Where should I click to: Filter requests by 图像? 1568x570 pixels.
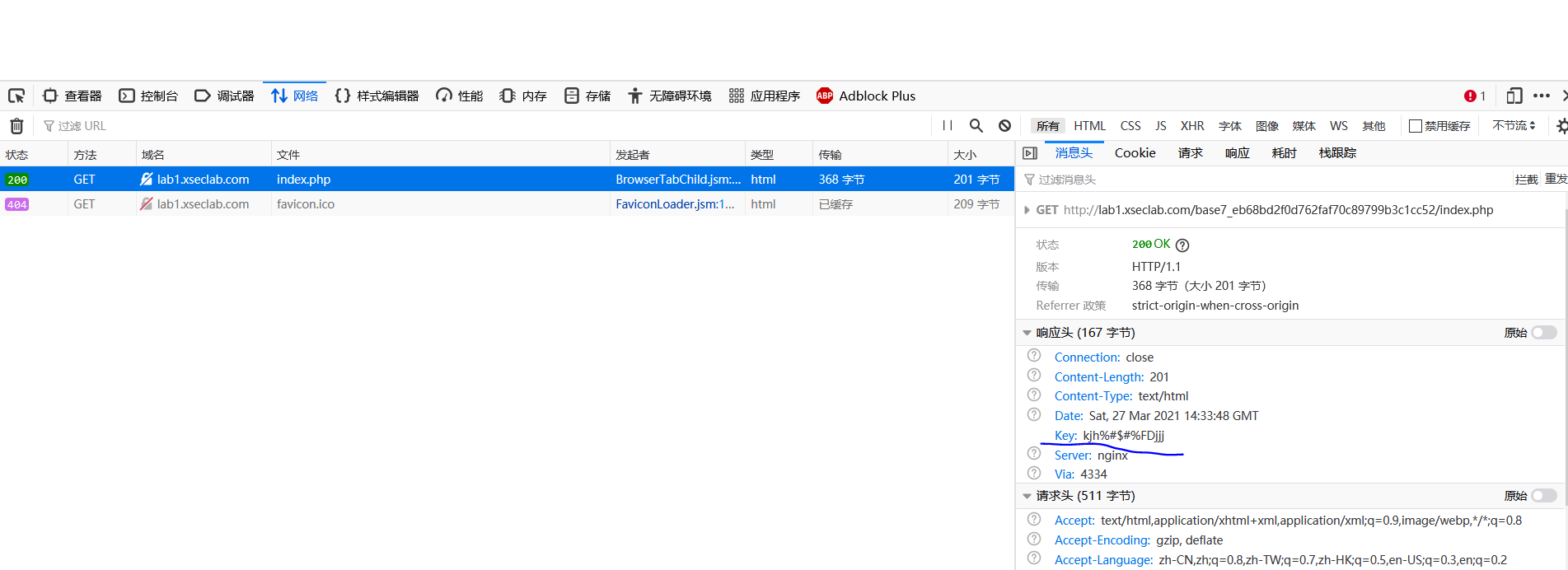point(1267,126)
